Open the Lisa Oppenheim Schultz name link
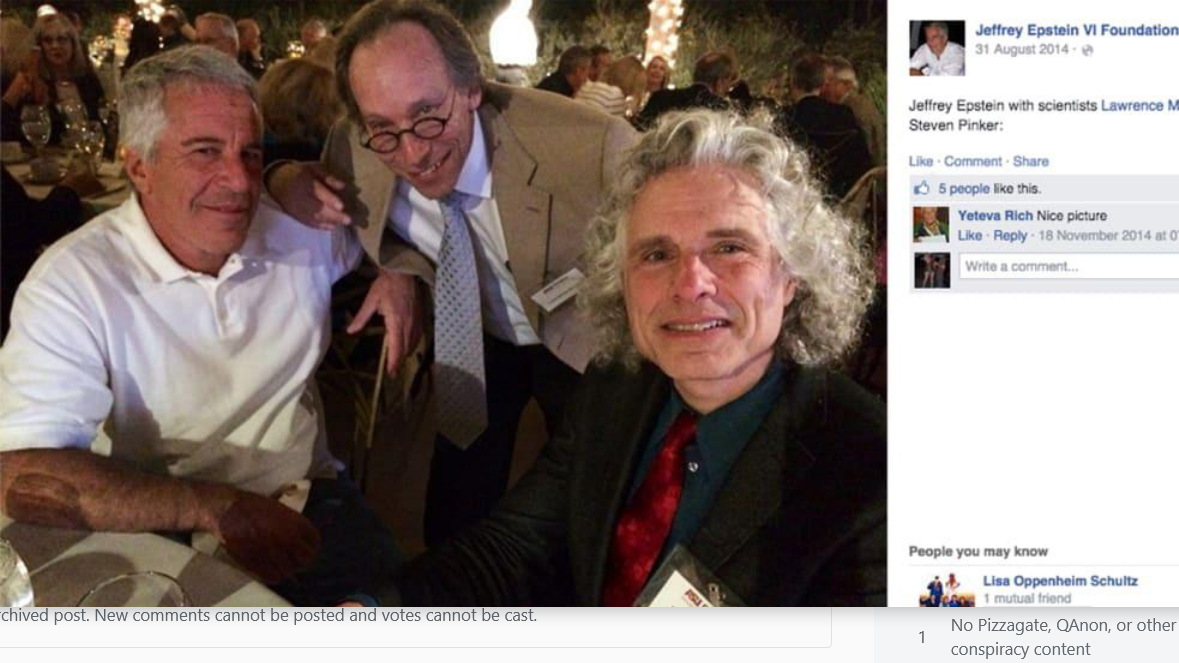The height and width of the screenshot is (663, 1179). coord(1060,581)
